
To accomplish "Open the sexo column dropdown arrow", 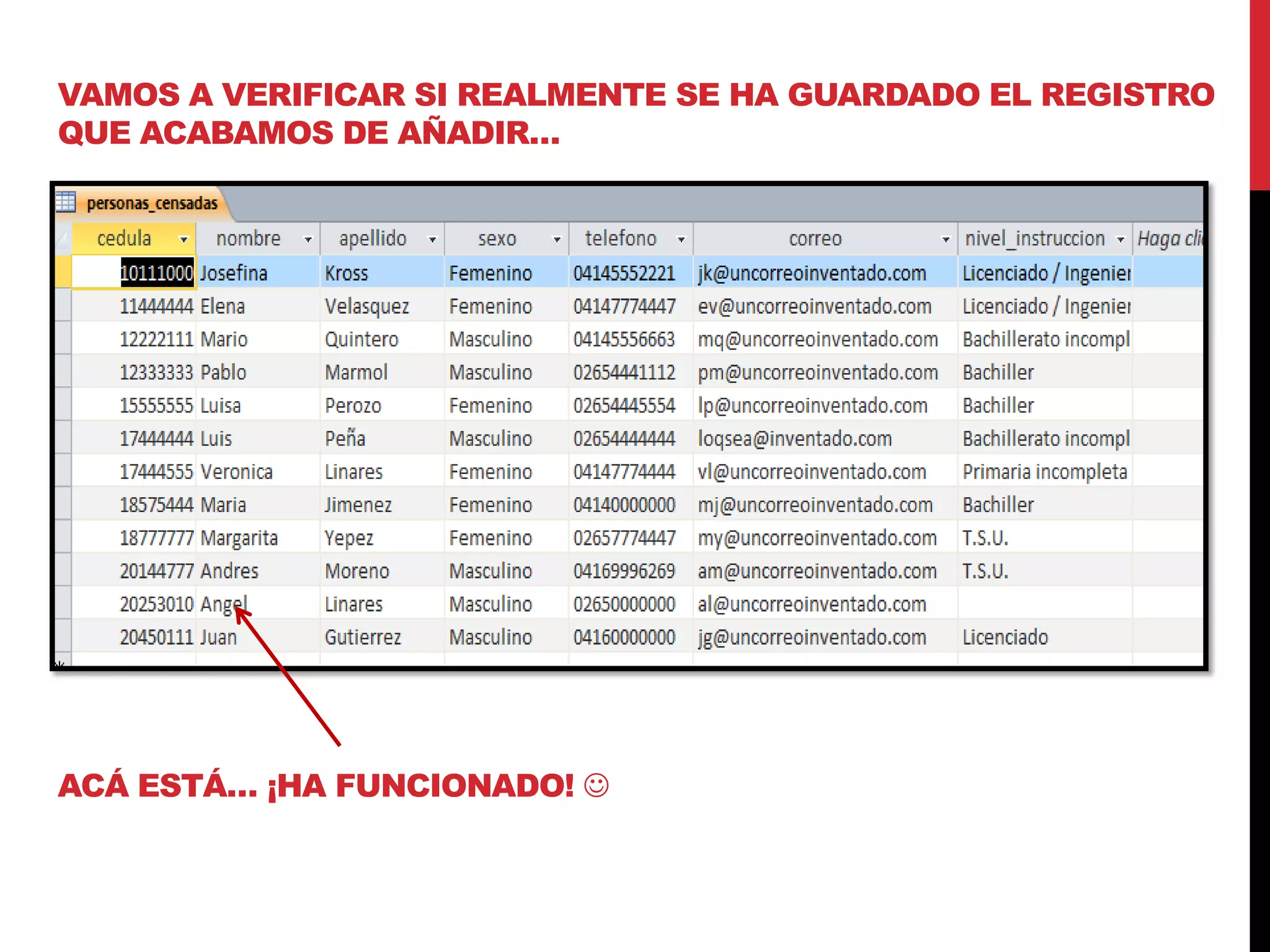I will [x=557, y=239].
